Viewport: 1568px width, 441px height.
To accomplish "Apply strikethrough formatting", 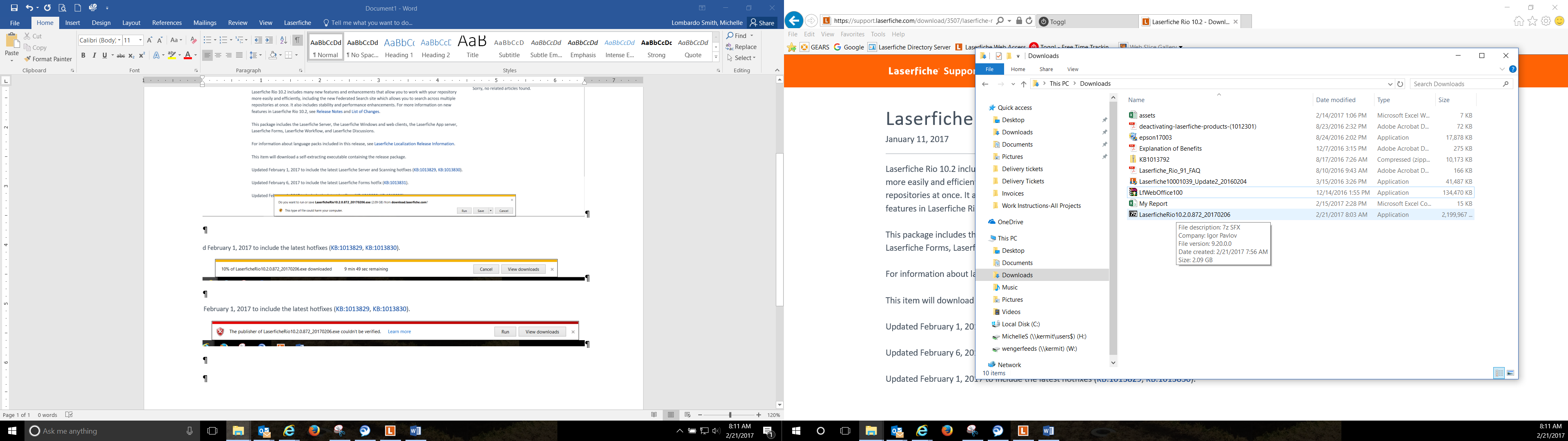I will pyautogui.click(x=120, y=56).
